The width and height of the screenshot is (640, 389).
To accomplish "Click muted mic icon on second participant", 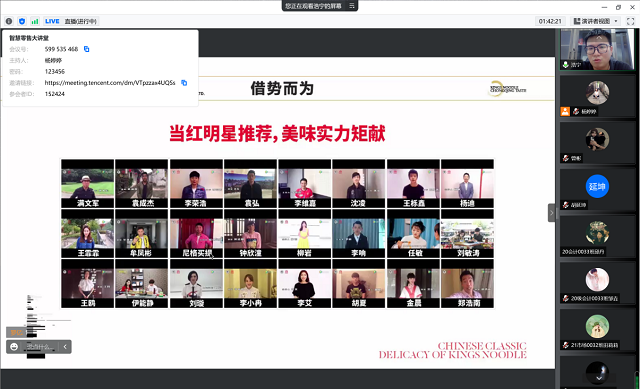I will [576, 111].
